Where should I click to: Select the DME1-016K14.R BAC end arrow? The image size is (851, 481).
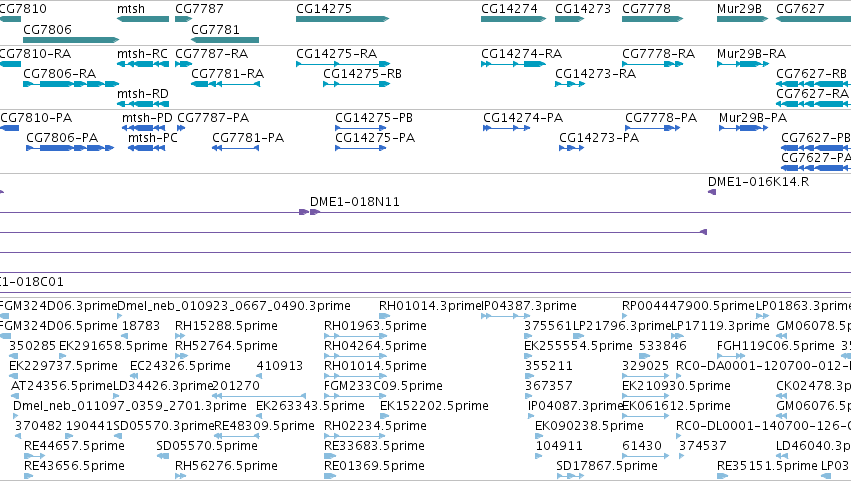coord(712,192)
